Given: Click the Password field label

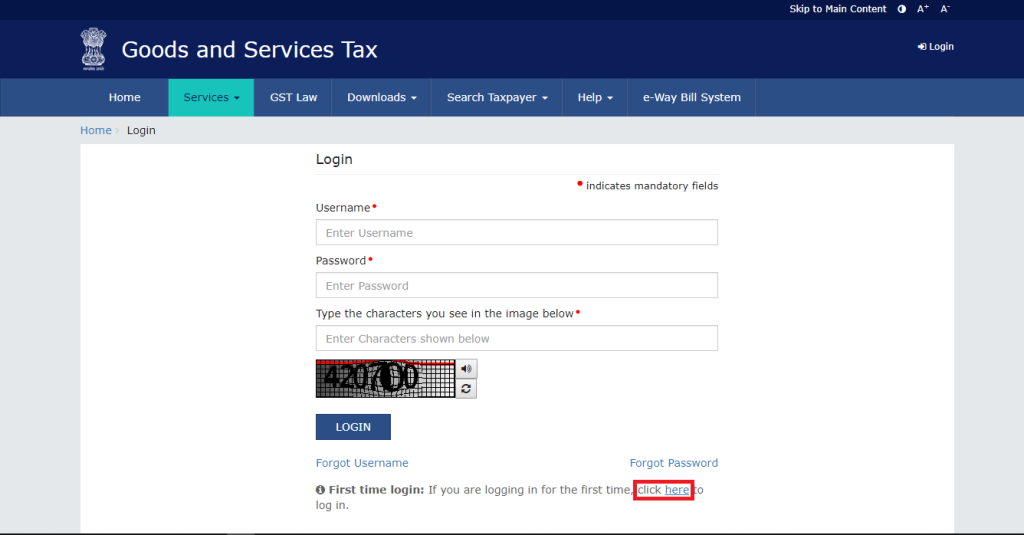Looking at the screenshot, I should click(x=341, y=261).
